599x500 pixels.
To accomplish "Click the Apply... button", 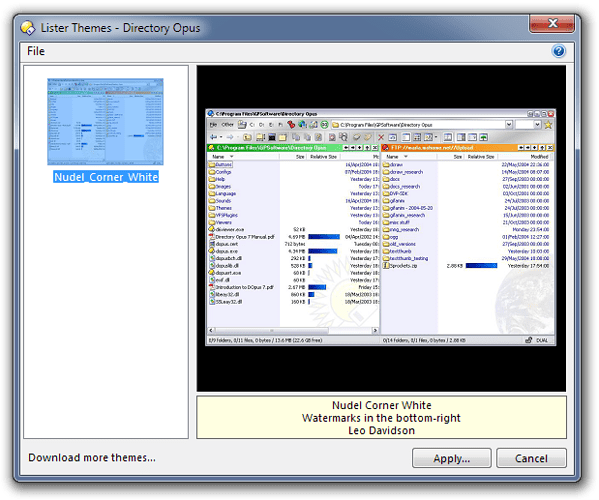I will pos(452,458).
